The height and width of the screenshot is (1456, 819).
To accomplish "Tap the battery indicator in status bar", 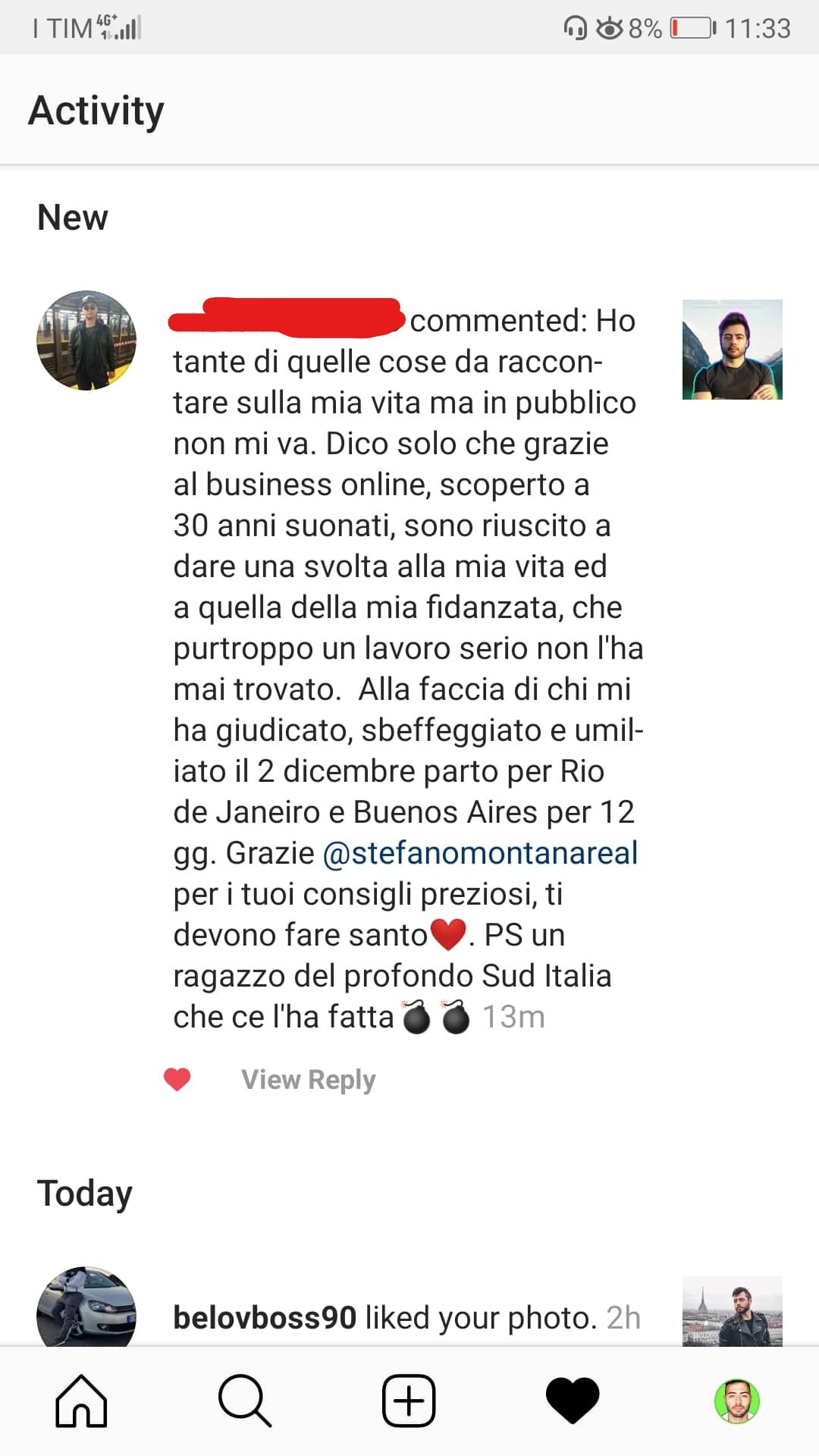I will click(x=693, y=29).
